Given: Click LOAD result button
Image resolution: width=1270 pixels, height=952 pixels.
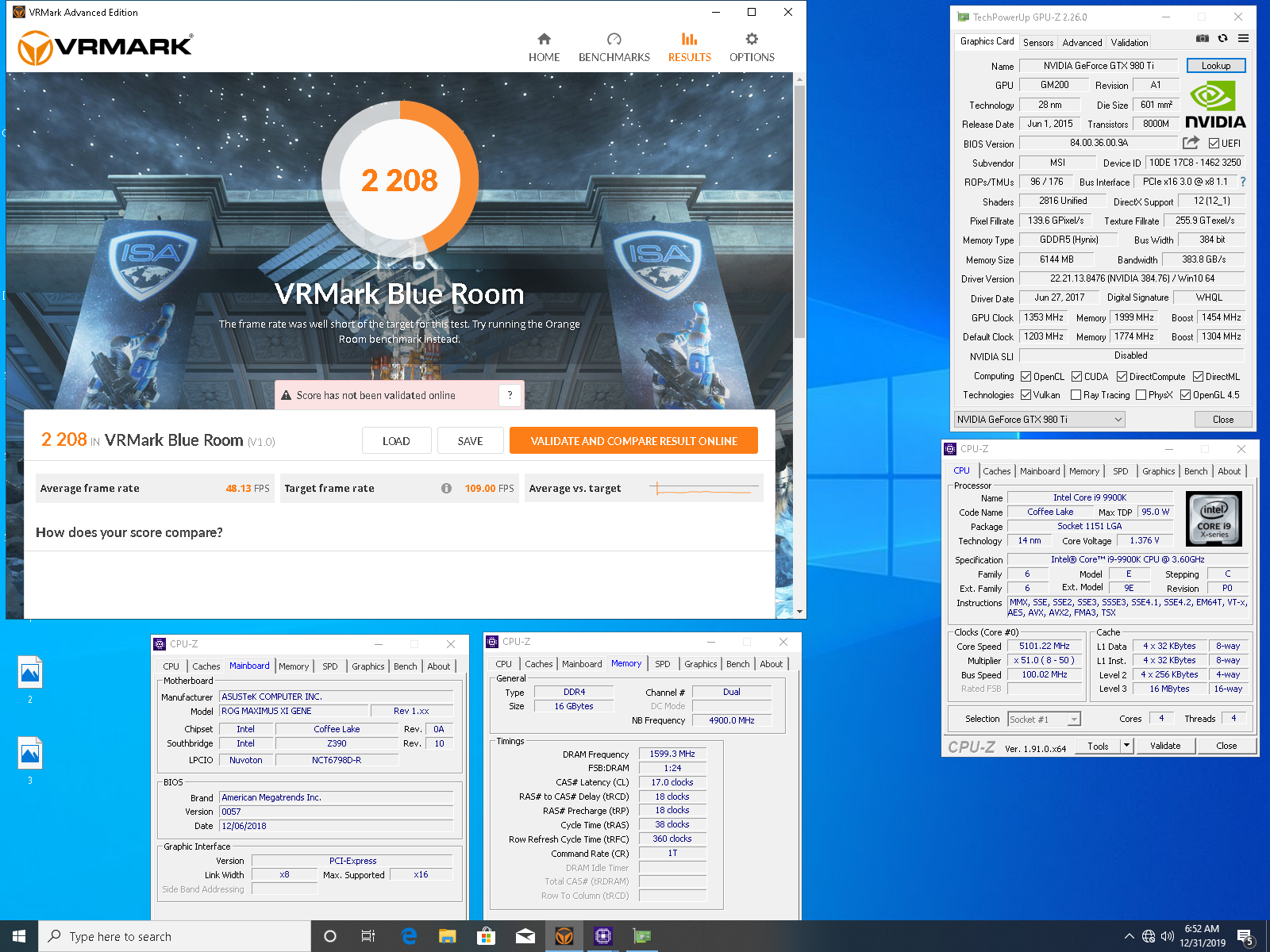Looking at the screenshot, I should [x=396, y=441].
